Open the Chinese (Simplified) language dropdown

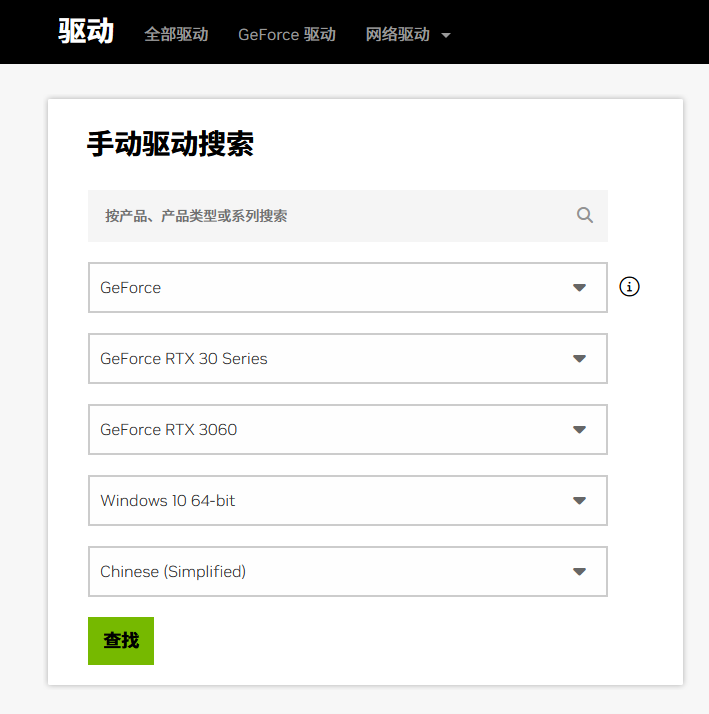point(348,571)
